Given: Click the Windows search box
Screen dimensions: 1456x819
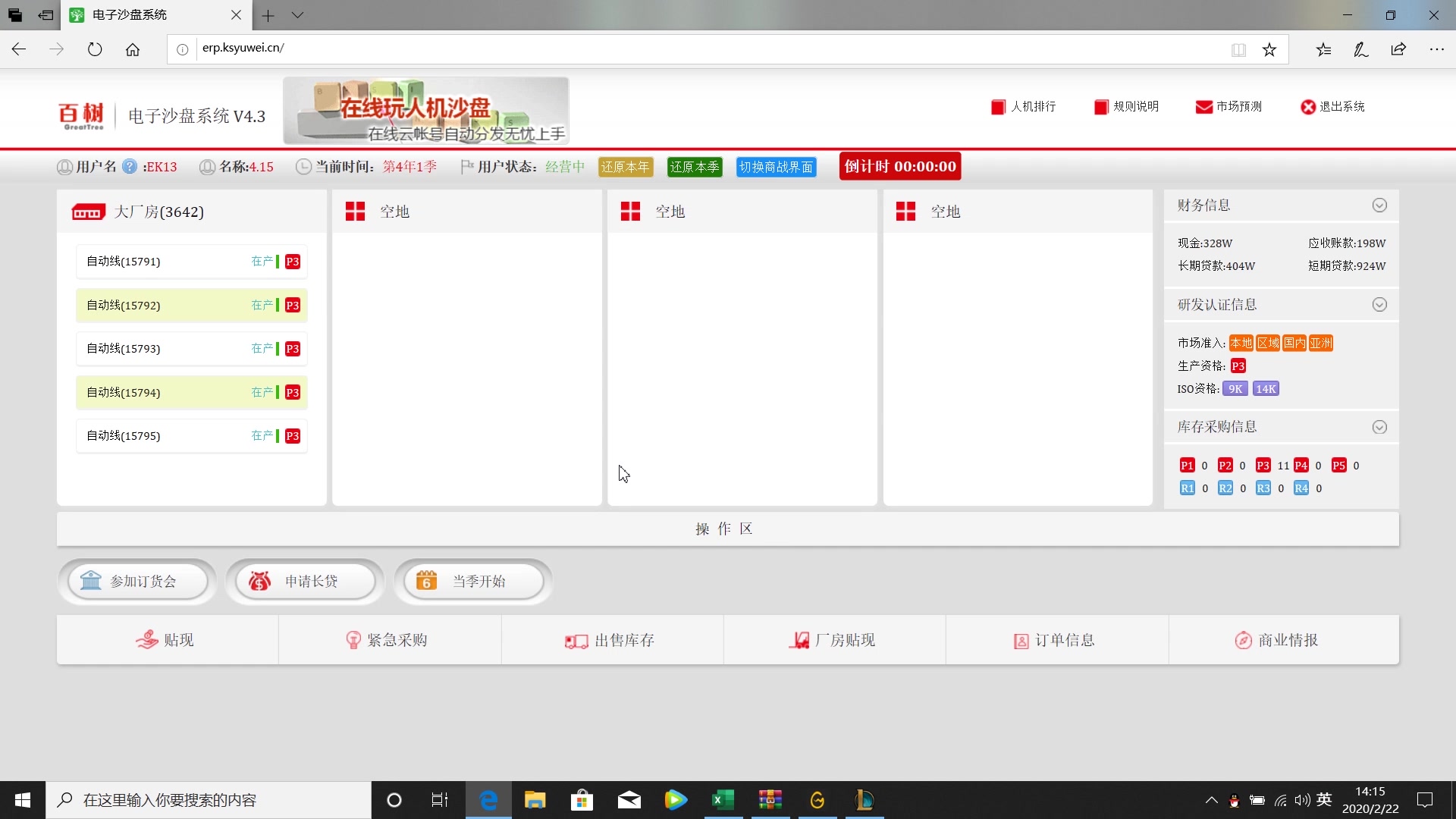Looking at the screenshot, I should (x=209, y=800).
